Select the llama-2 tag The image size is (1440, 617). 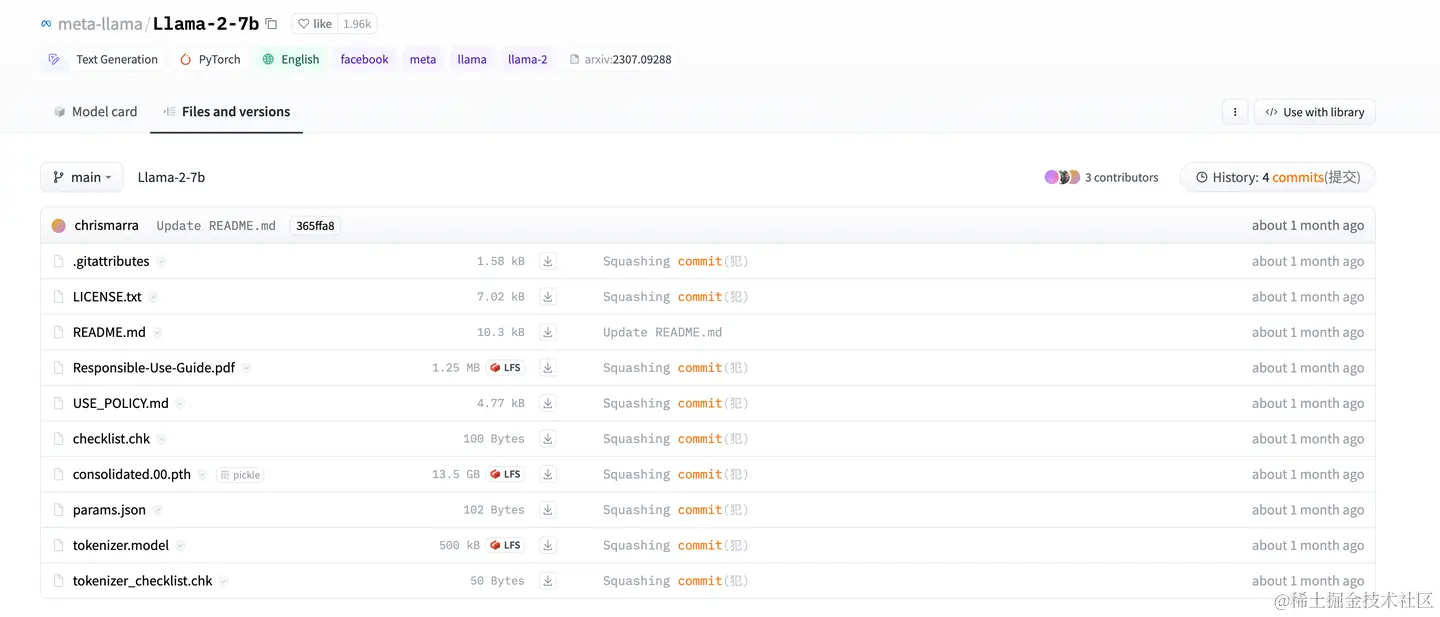[528, 59]
